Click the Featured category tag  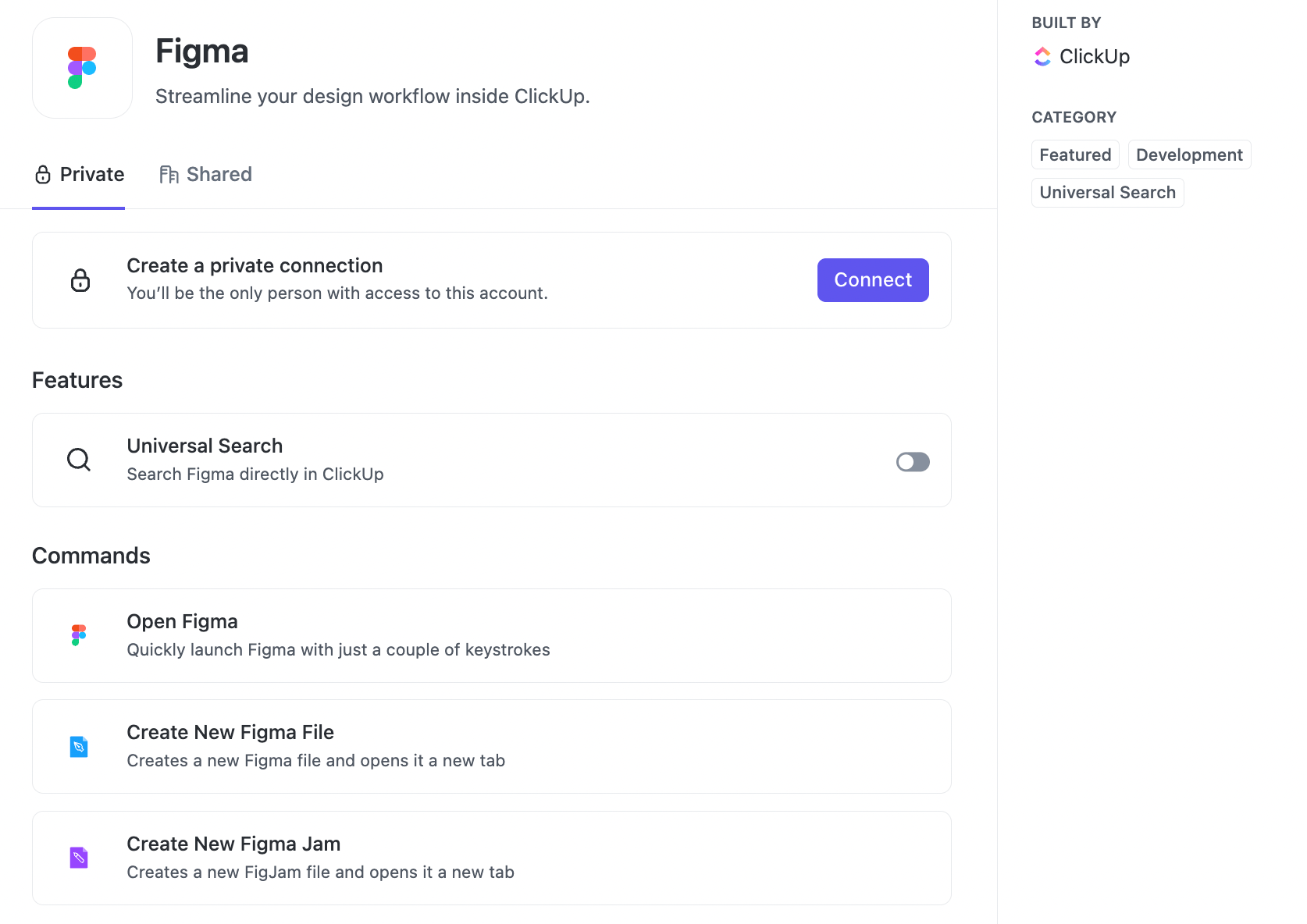tap(1075, 155)
